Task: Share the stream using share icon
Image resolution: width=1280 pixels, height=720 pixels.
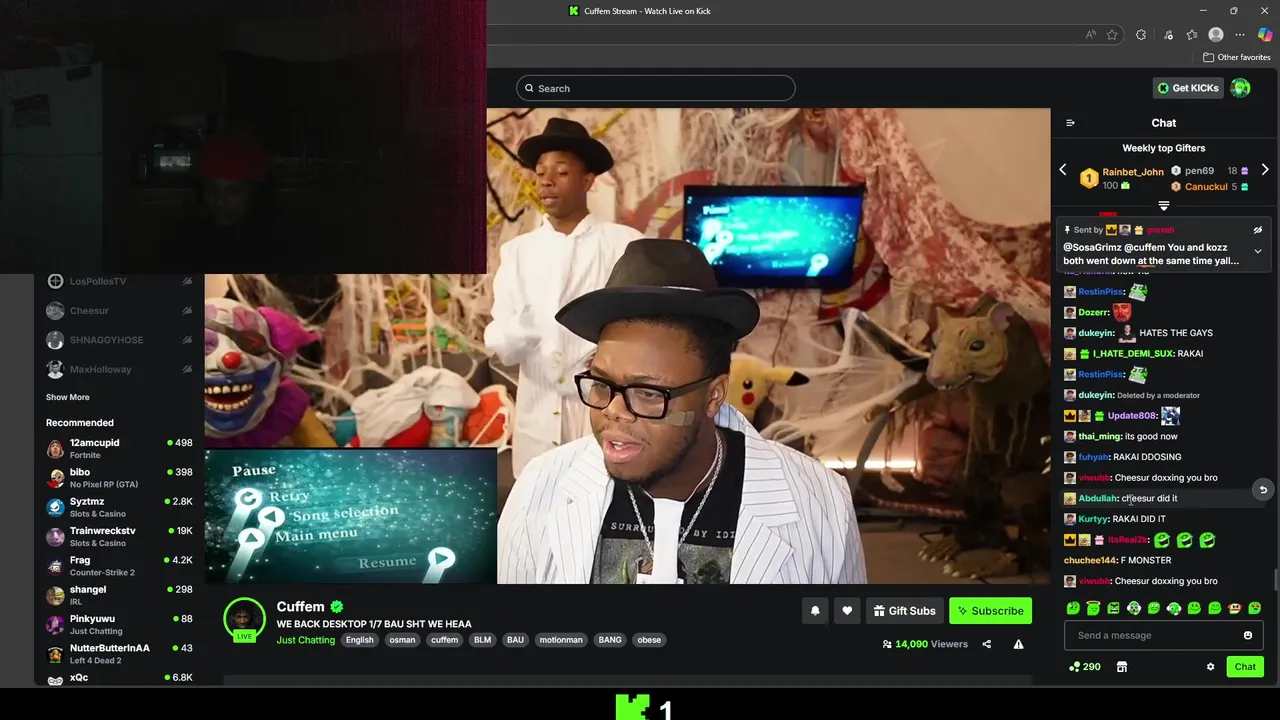Action: 987,644
